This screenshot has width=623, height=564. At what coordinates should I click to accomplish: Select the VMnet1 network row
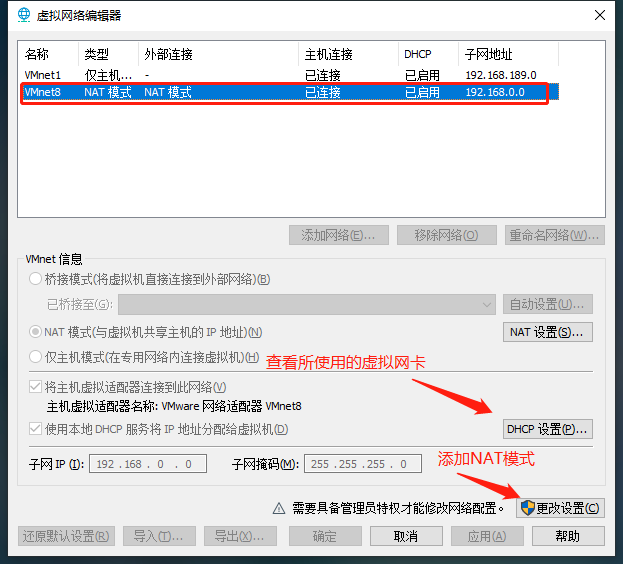click(289, 75)
